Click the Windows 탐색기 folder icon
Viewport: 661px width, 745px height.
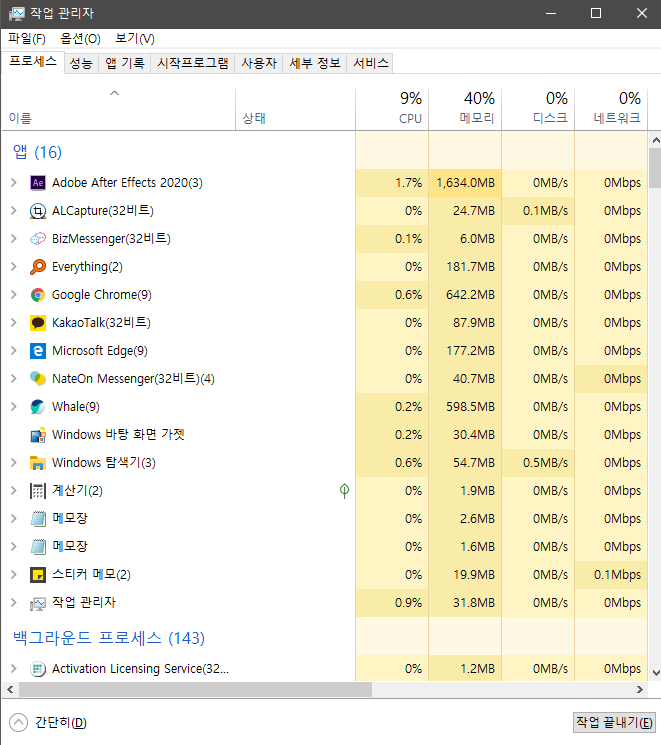tap(38, 463)
